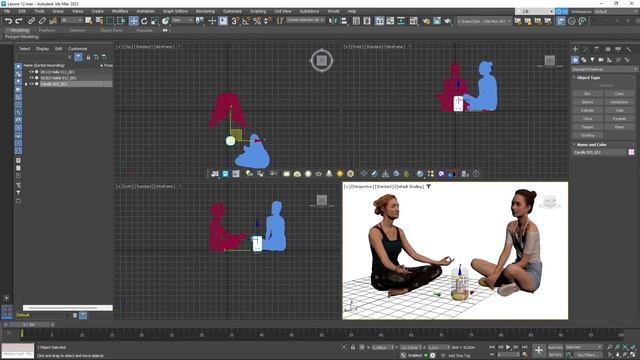Activate the Select and Rotate tool
The width and height of the screenshot is (640, 360).
click(144, 21)
